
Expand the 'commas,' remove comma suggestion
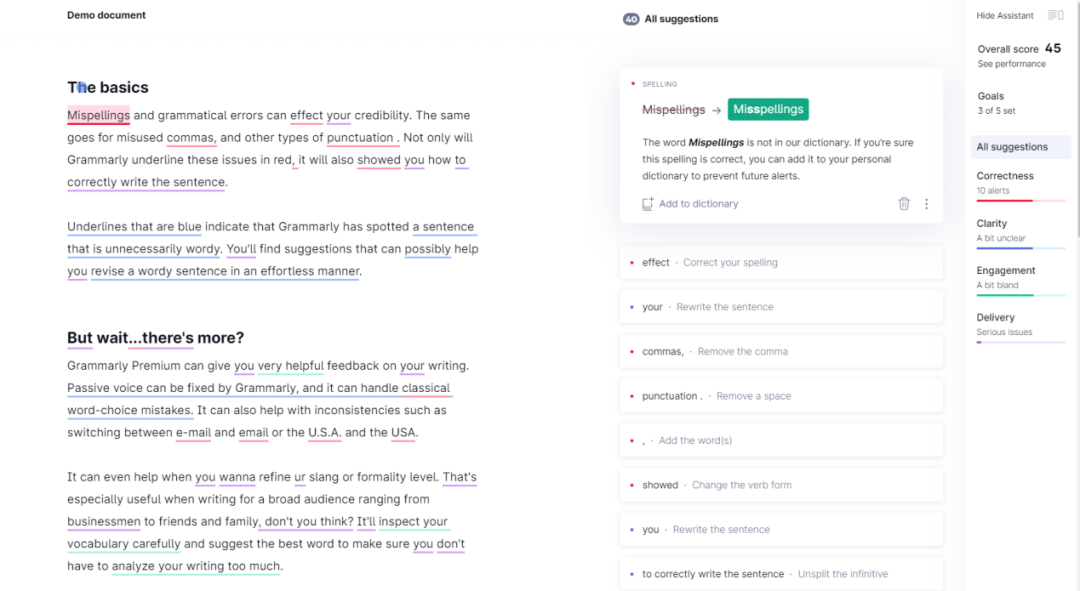(781, 352)
